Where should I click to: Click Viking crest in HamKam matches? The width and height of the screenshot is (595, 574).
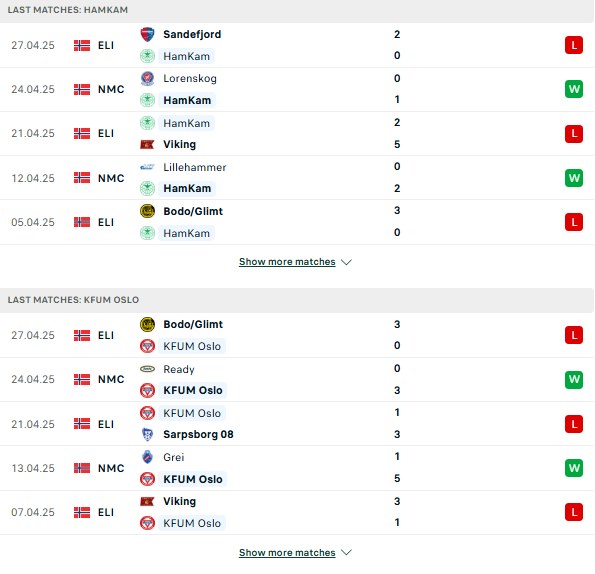[147, 145]
